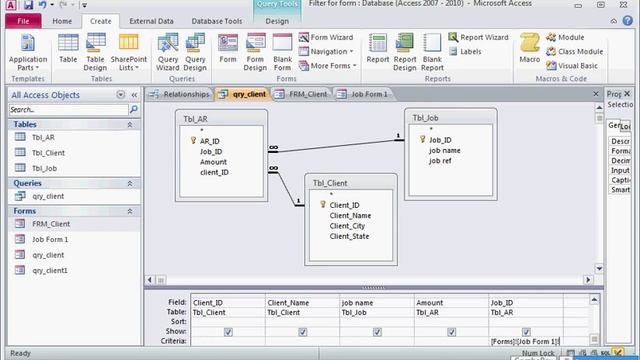Collapse navigation pane with shutter arrows

click(x=134, y=95)
